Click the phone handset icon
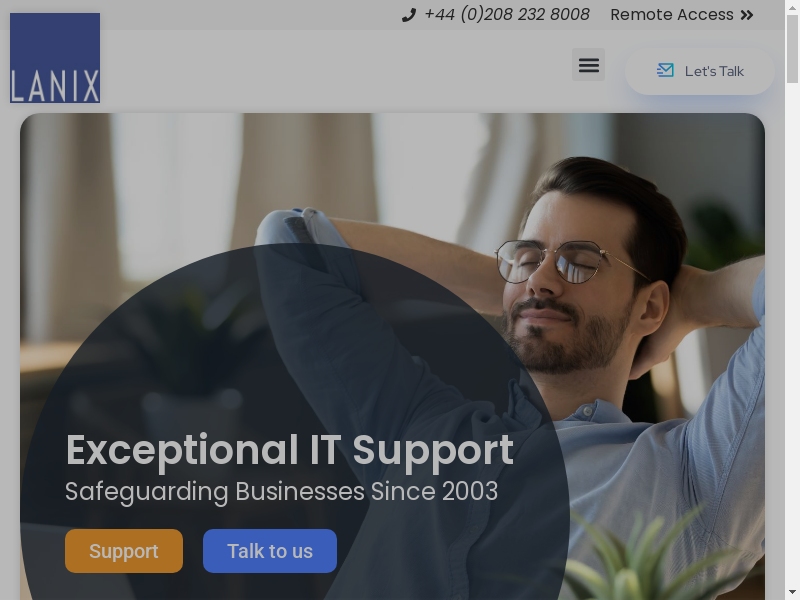 (409, 15)
